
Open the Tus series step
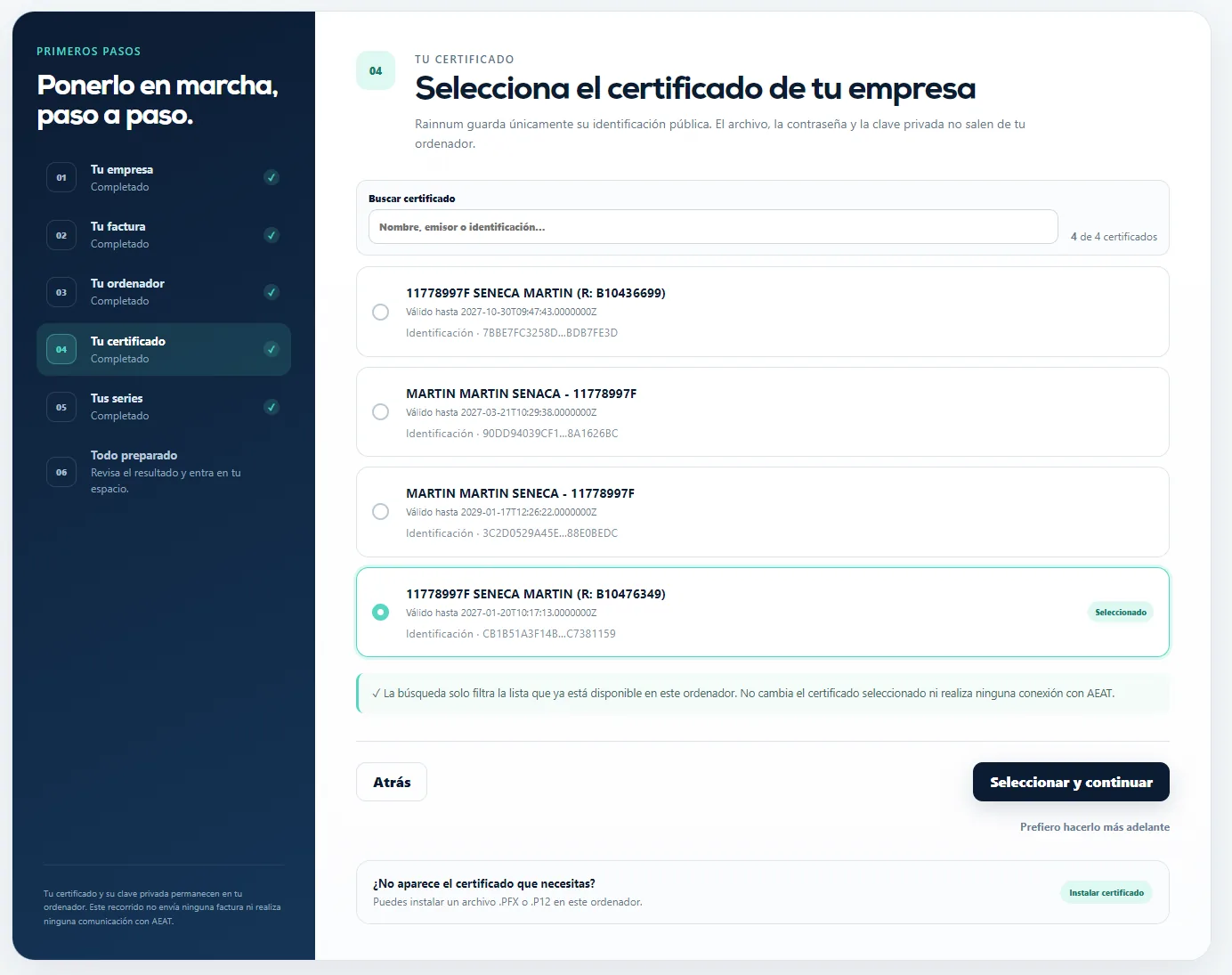pyautogui.click(x=164, y=407)
